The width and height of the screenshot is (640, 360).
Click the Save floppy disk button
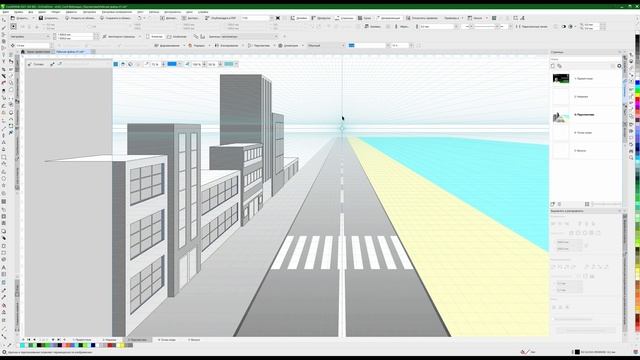click(x=48, y=18)
